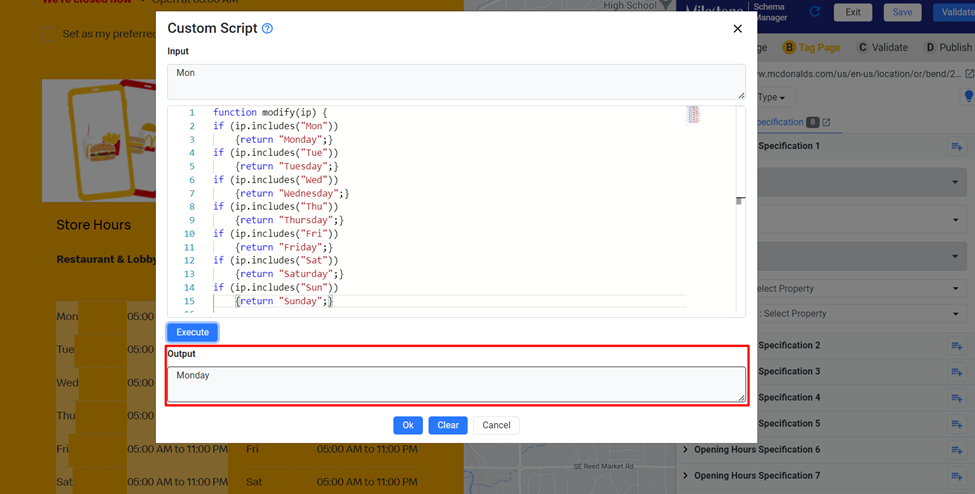Click the Restaurant & Lobby label
The height and width of the screenshot is (494, 975).
[x=106, y=259]
